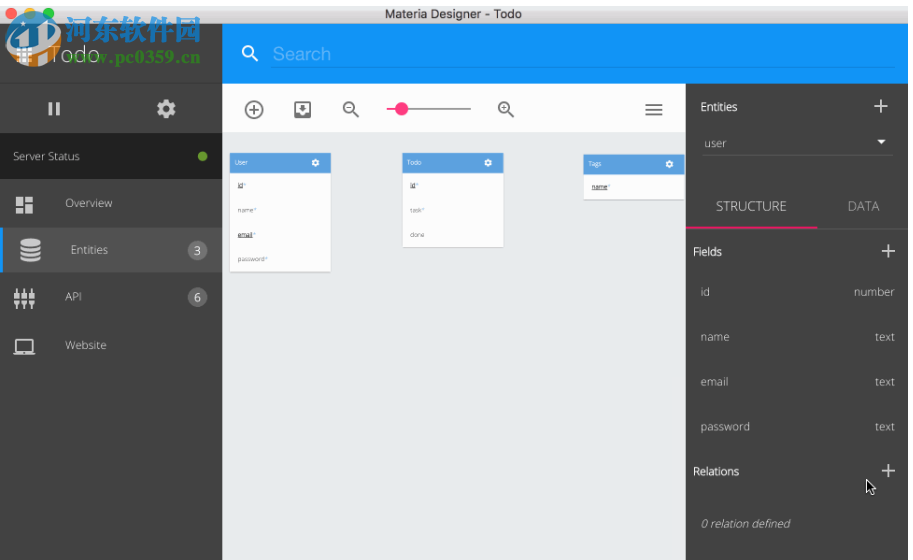Open the Entities section
This screenshot has width=913, height=560.
coord(111,250)
